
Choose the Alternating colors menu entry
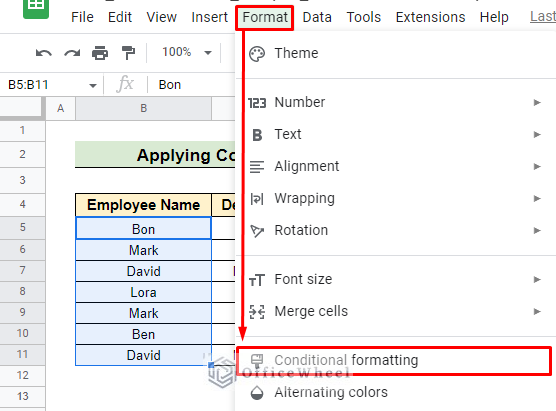tap(395, 393)
